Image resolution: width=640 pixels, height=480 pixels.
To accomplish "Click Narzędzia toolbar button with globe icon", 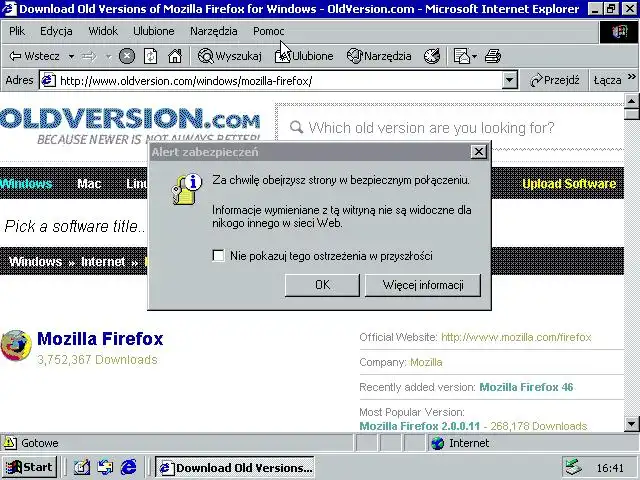I will (x=379, y=56).
